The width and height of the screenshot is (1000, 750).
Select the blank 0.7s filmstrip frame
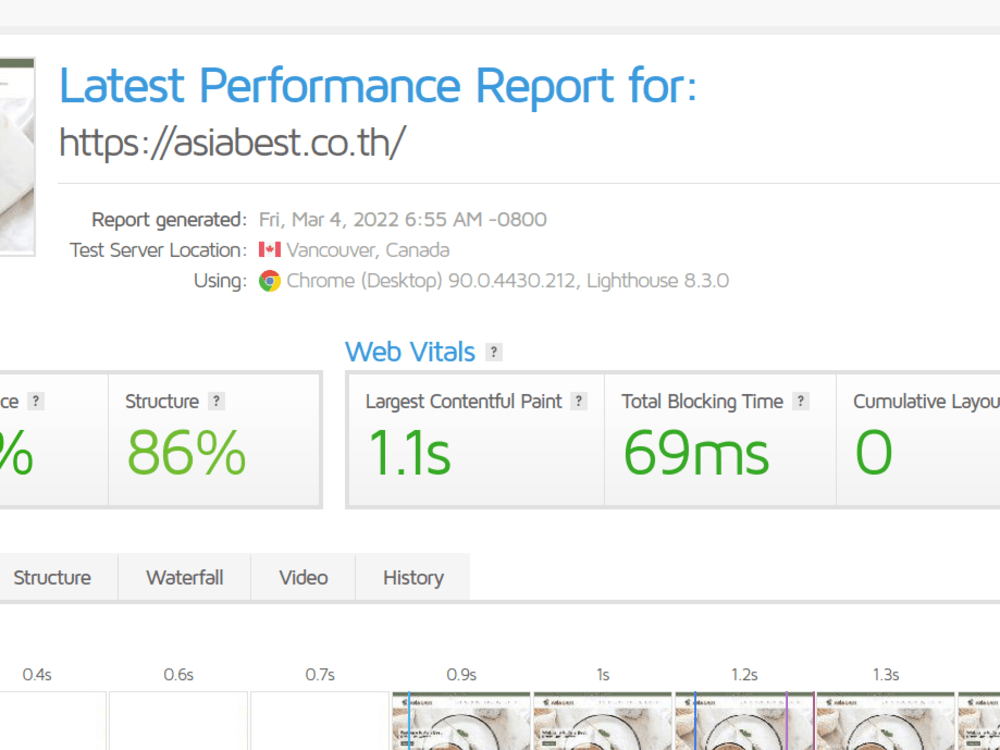pos(320,721)
